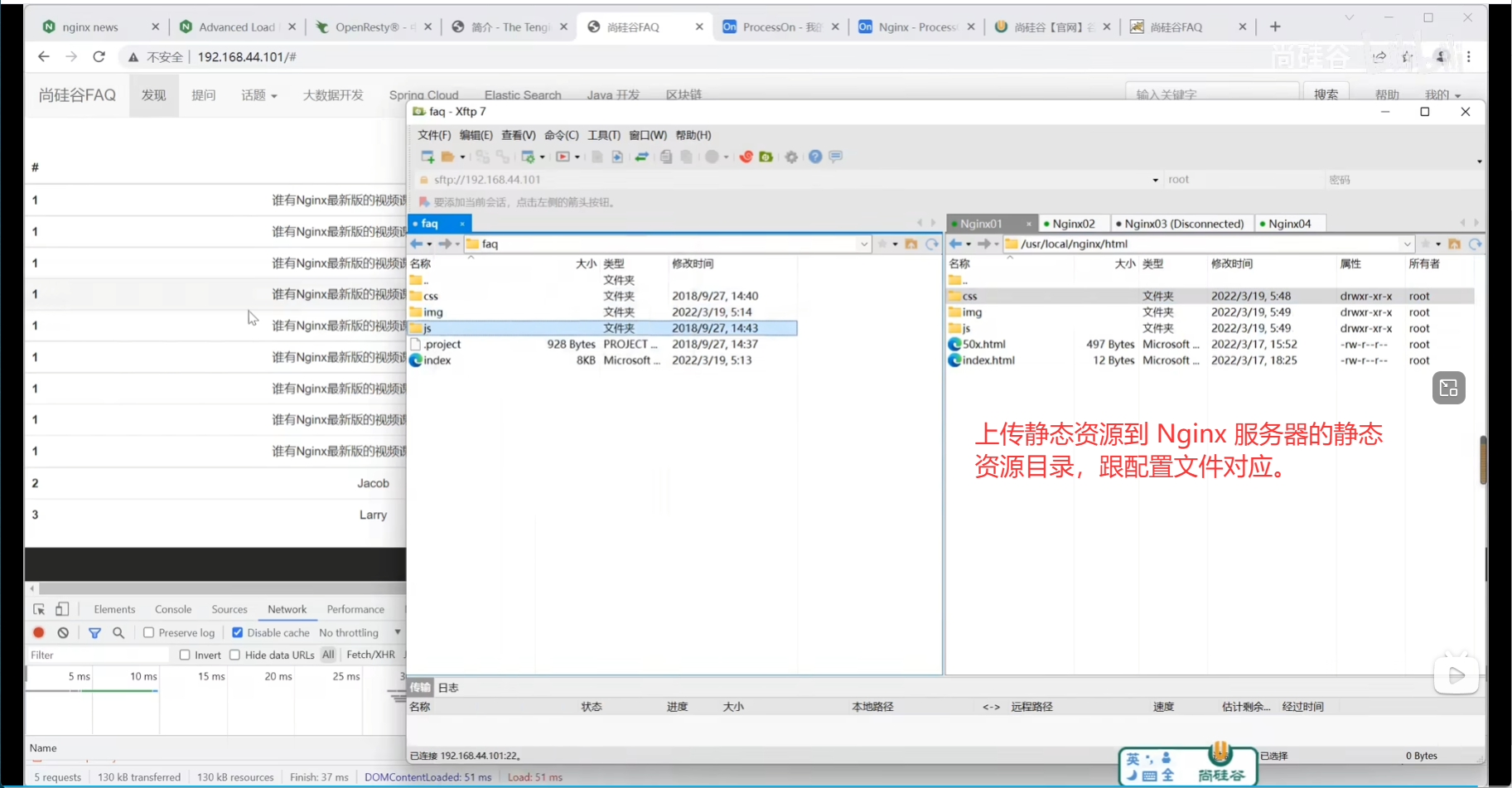Image resolution: width=1512 pixels, height=788 pixels.
Task: Click the copy document icon in Xftp toolbar
Action: [666, 157]
